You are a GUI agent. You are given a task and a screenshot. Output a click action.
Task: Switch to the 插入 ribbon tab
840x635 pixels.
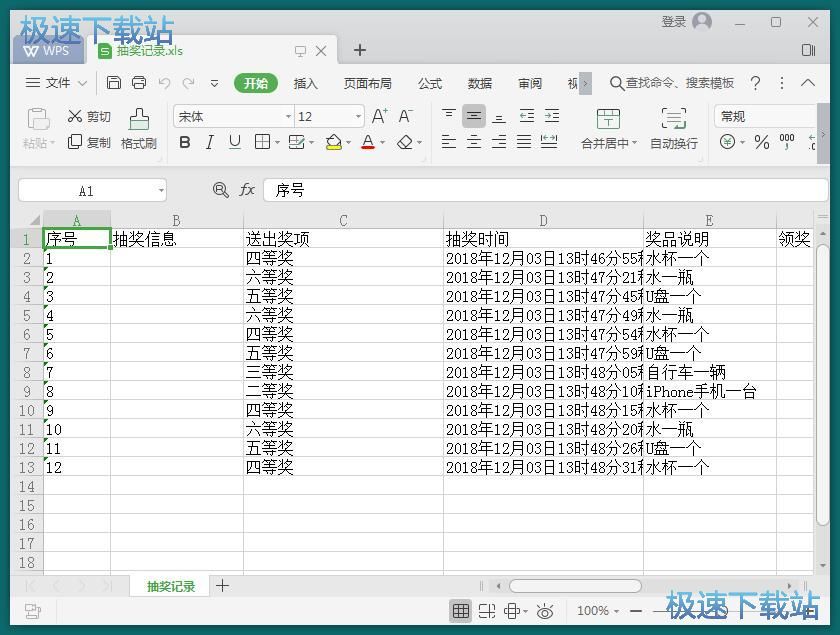click(305, 84)
